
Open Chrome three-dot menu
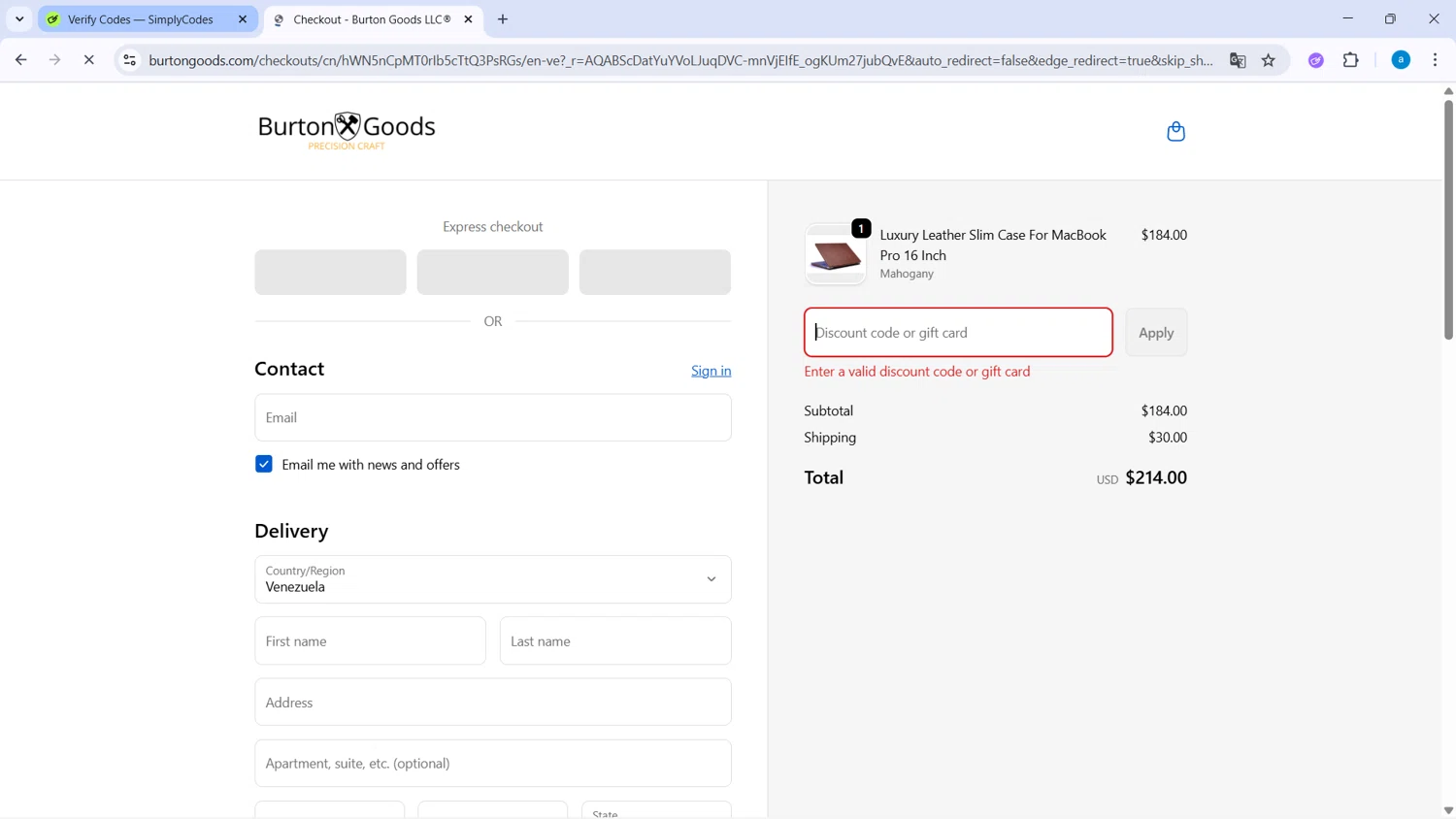(x=1436, y=60)
